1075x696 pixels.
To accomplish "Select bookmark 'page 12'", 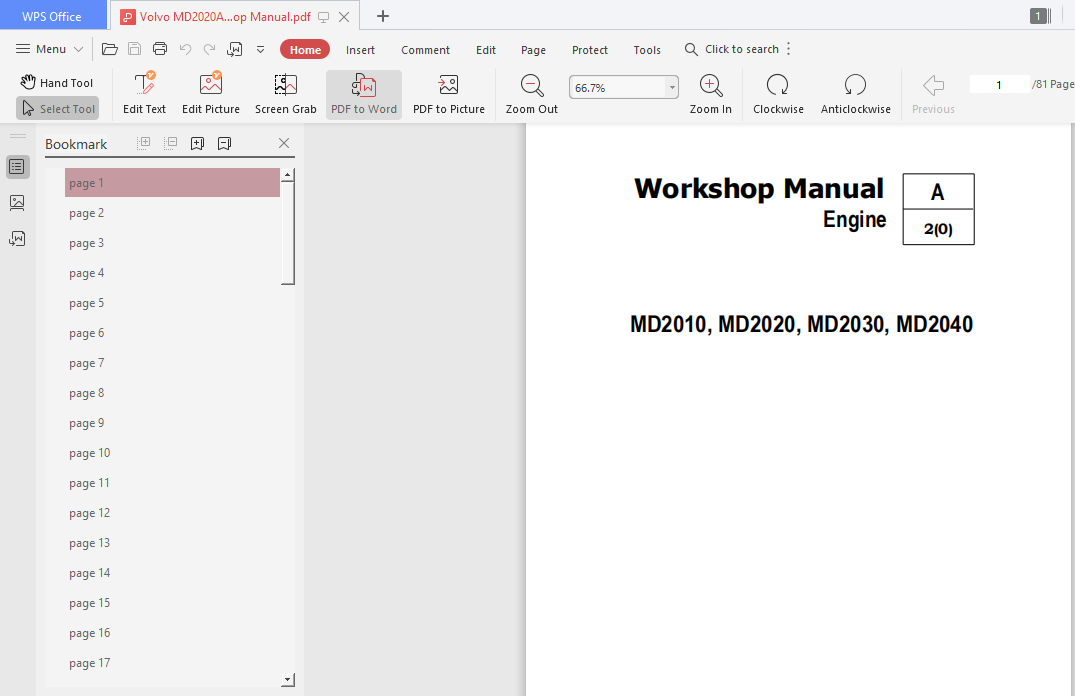I will 172,514.
